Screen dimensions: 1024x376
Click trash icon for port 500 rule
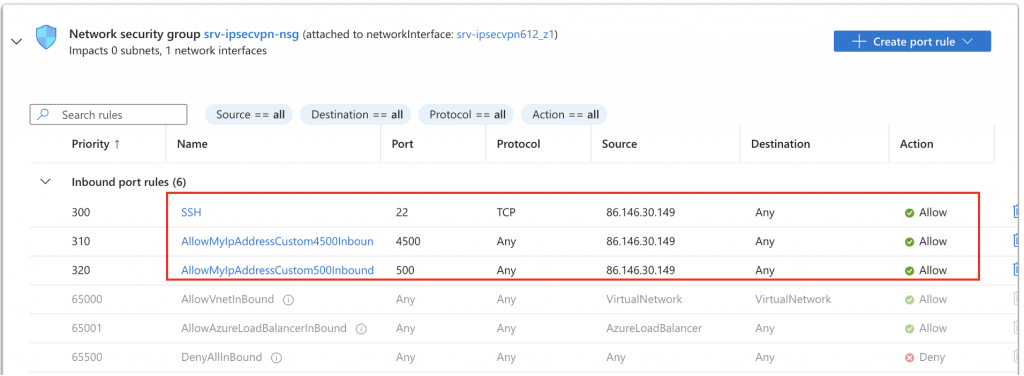tap(1016, 270)
